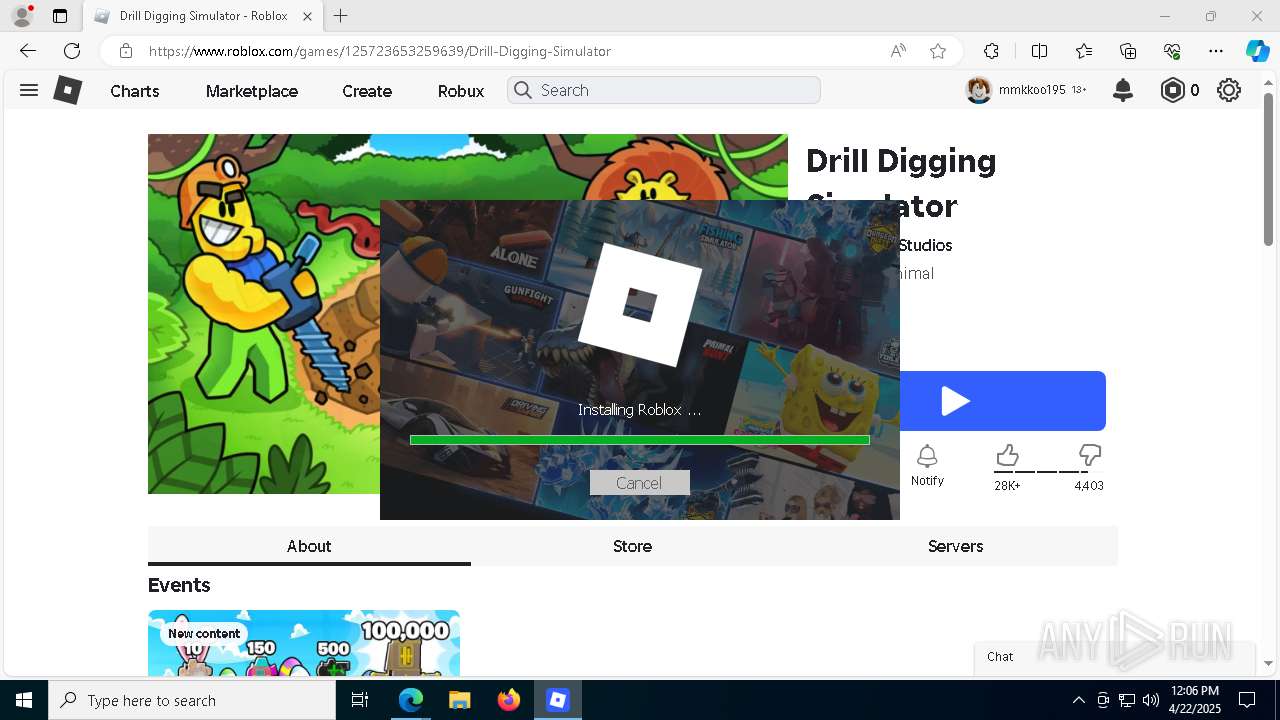Select the About tab
This screenshot has width=1280, height=720.
tap(309, 546)
